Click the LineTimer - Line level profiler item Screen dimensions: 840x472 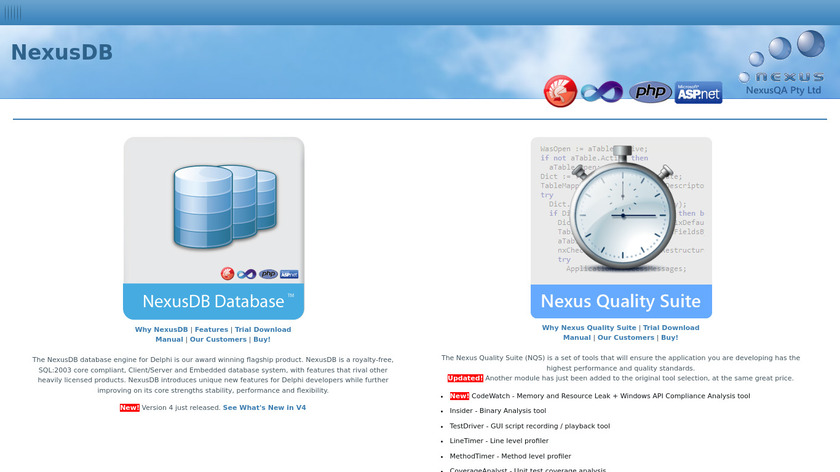coord(499,441)
